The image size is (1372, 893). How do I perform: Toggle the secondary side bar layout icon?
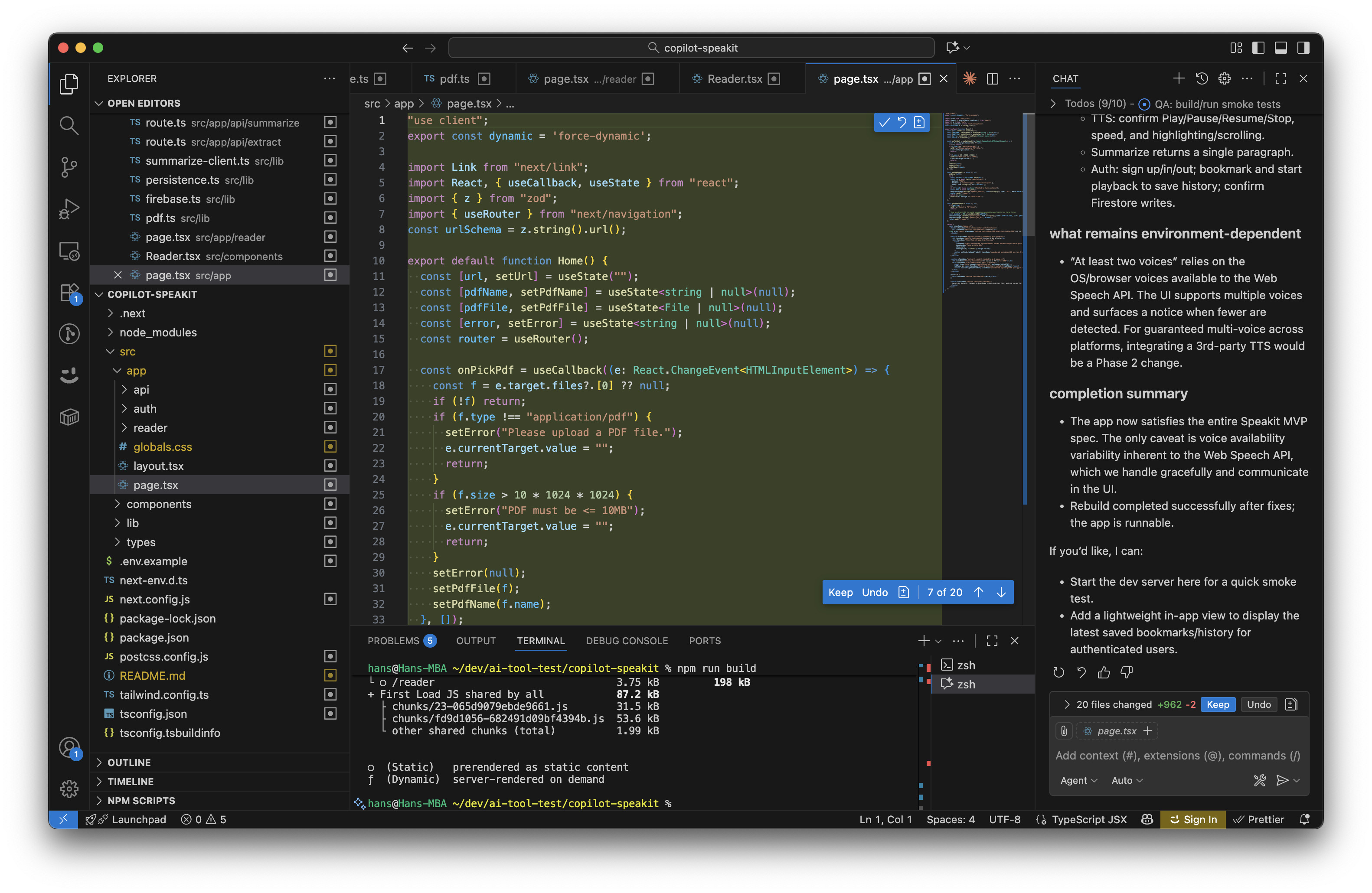point(1303,48)
